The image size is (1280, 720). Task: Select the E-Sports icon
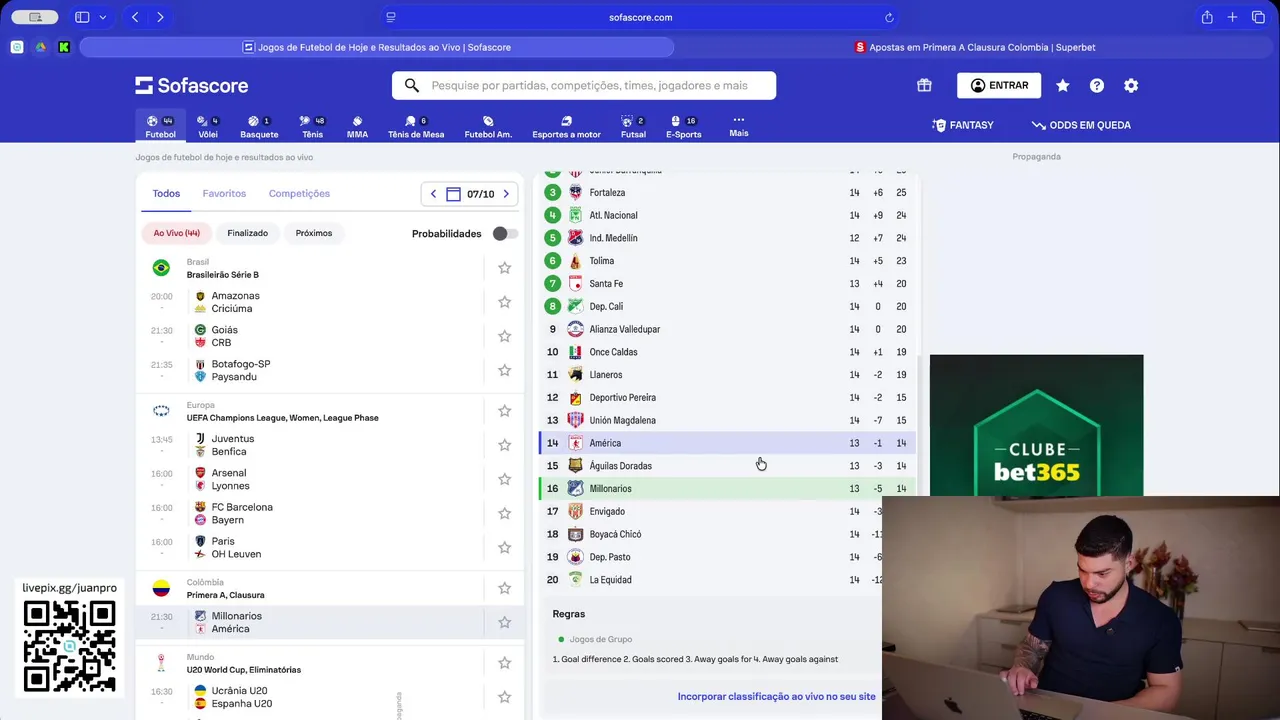tap(684, 126)
